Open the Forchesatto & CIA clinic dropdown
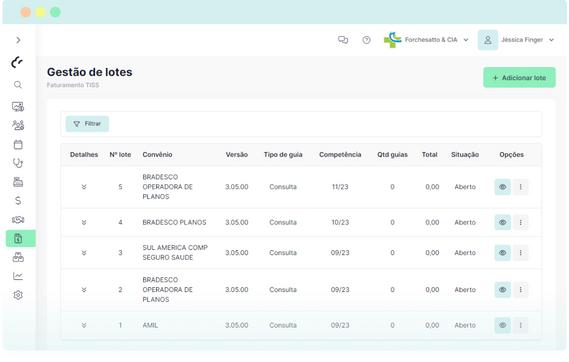The height and width of the screenshot is (362, 569). pyautogui.click(x=426, y=40)
